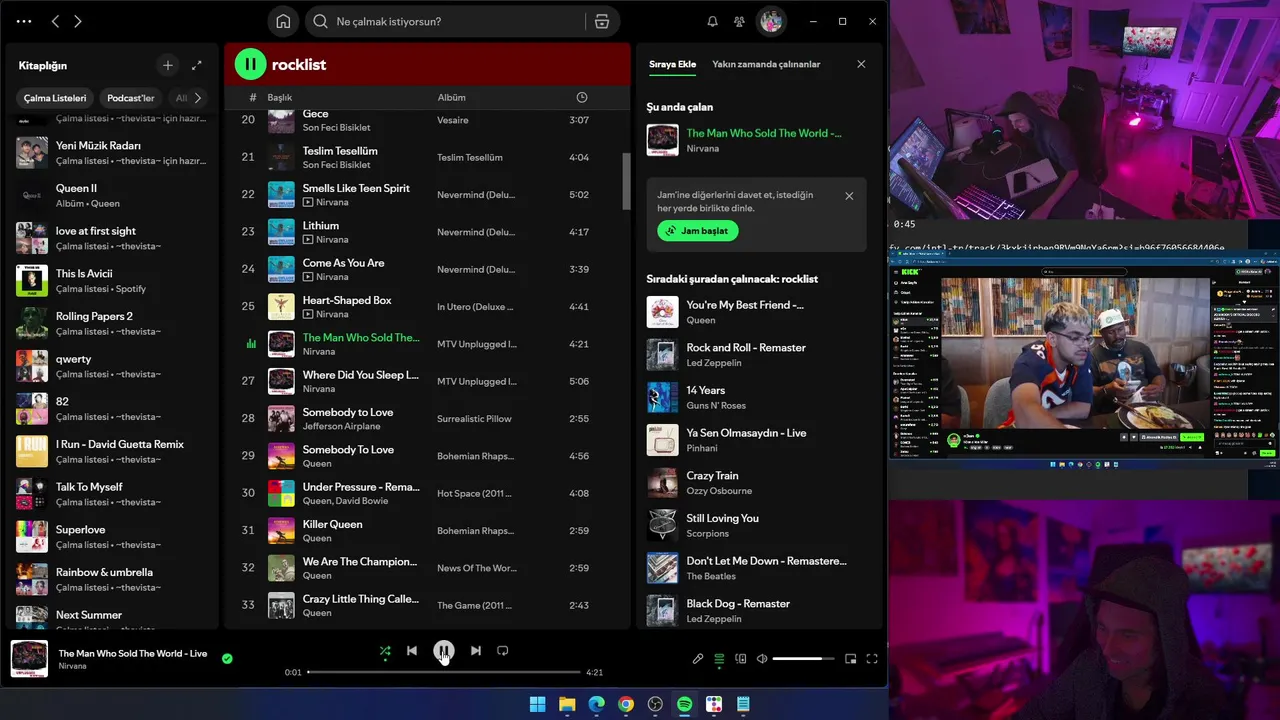Skip to next track
Viewport: 1280px width, 720px height.
[x=475, y=651]
